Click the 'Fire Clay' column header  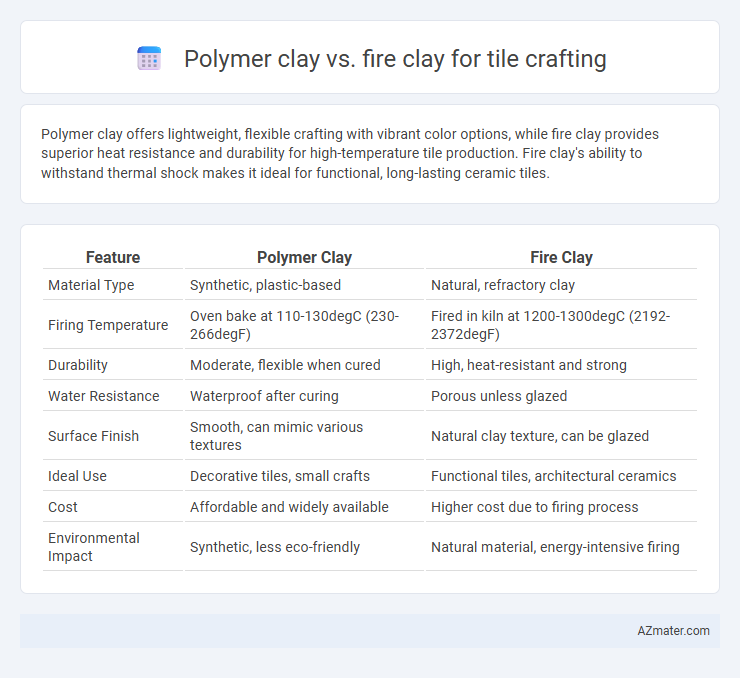pos(561,257)
